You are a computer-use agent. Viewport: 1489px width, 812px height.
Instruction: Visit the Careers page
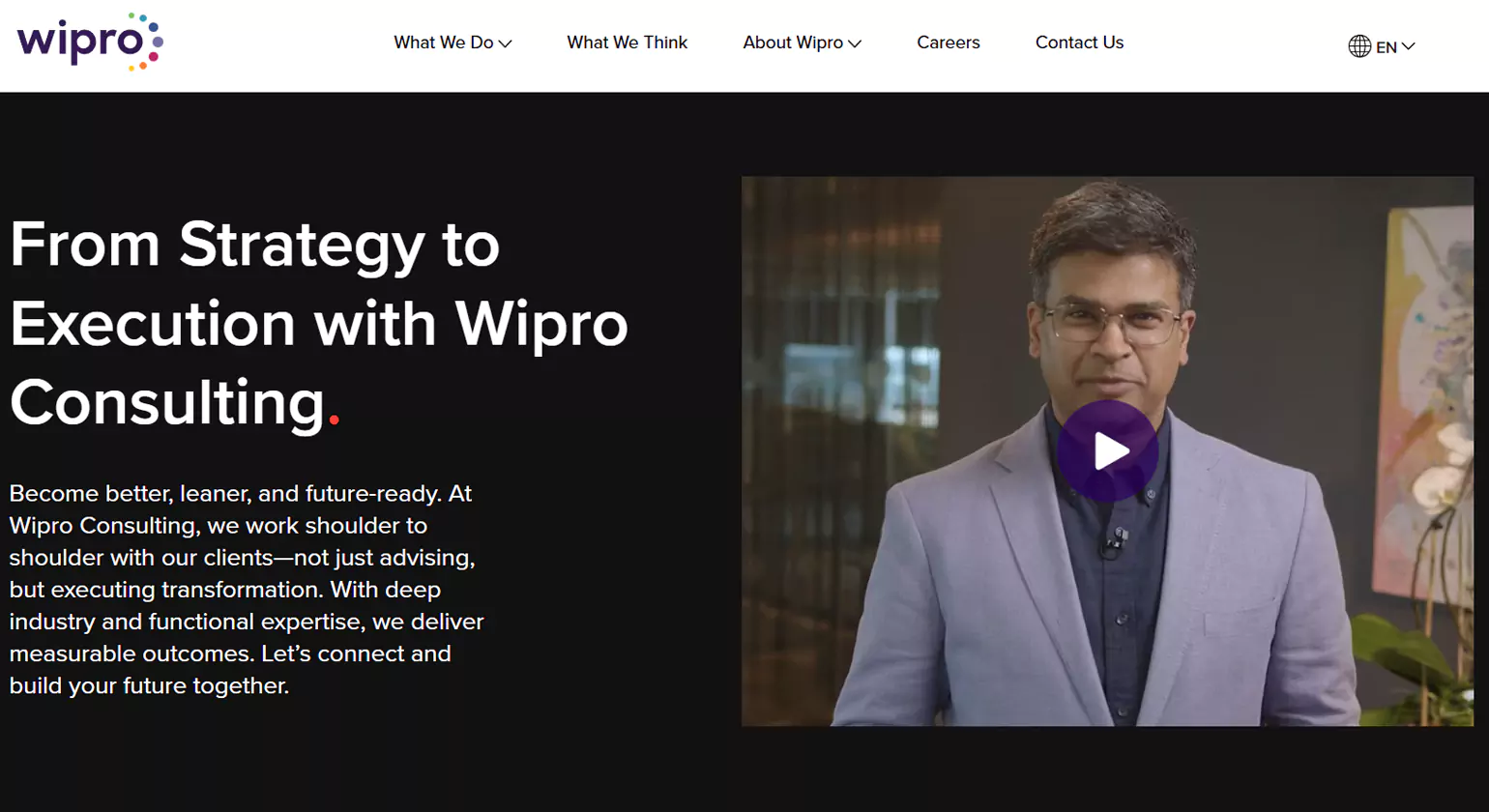[x=949, y=43]
